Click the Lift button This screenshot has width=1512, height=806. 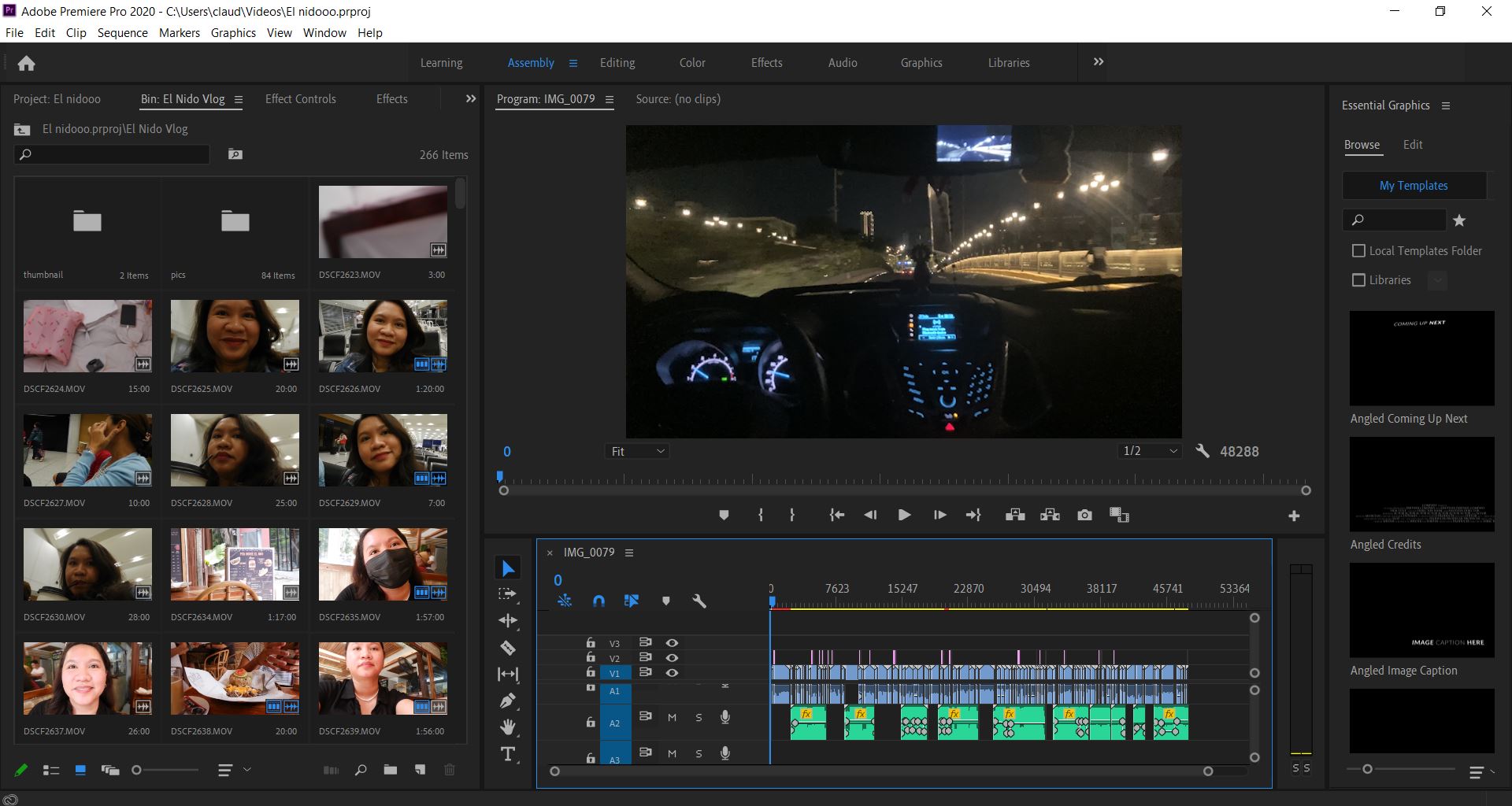point(1015,515)
